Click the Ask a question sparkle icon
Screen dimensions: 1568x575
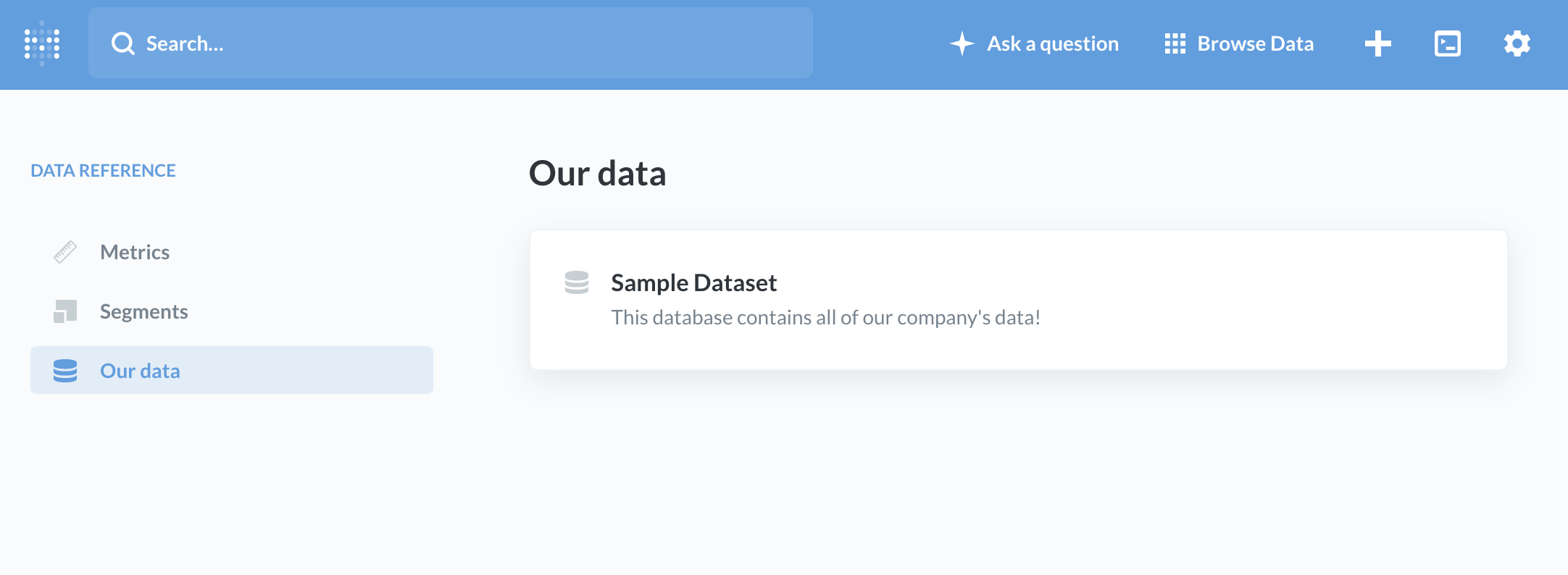962,43
